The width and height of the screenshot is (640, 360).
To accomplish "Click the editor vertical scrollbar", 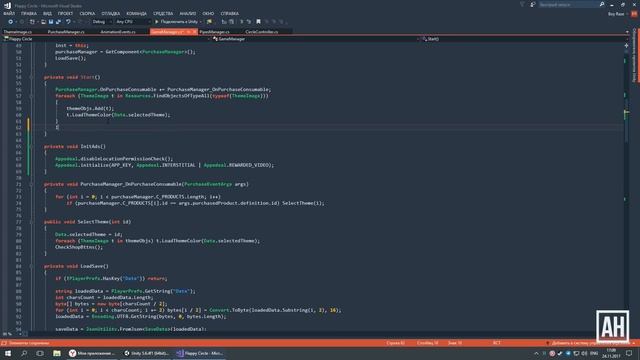I will [627, 190].
